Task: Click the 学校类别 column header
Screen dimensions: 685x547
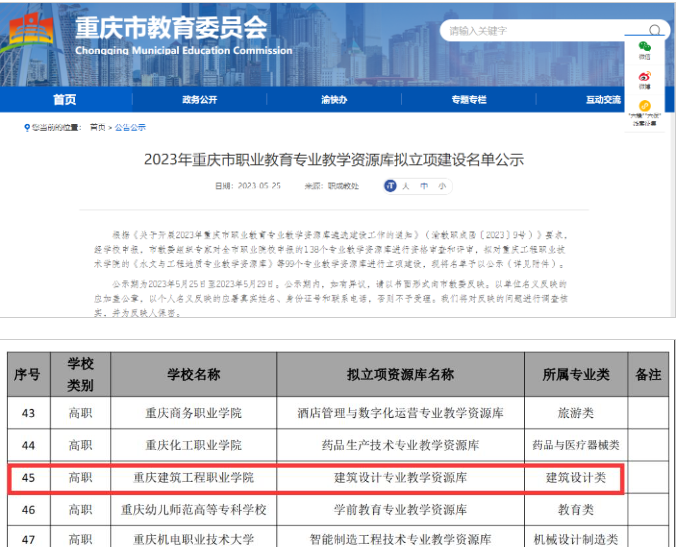Action: pyautogui.click(x=80, y=374)
